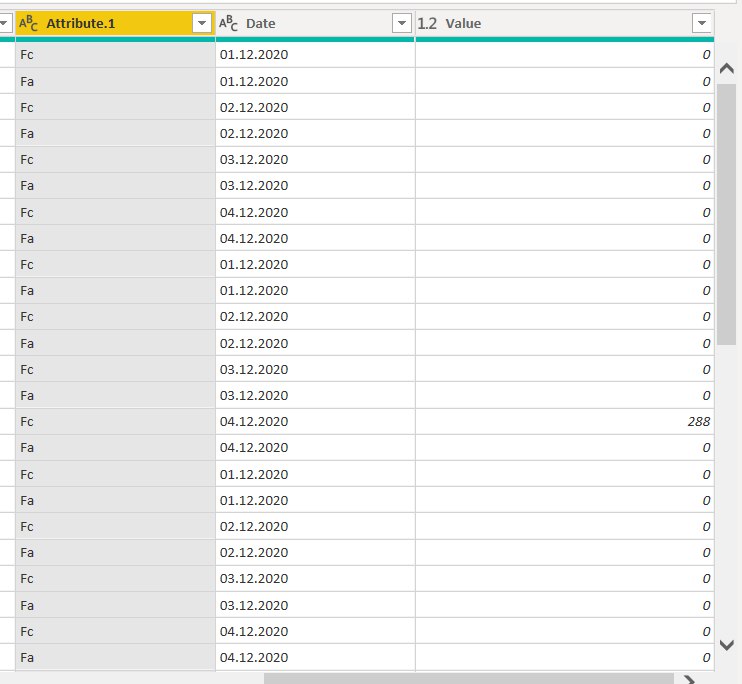Select the 04.12.2020 date in the 288 row

coord(315,421)
